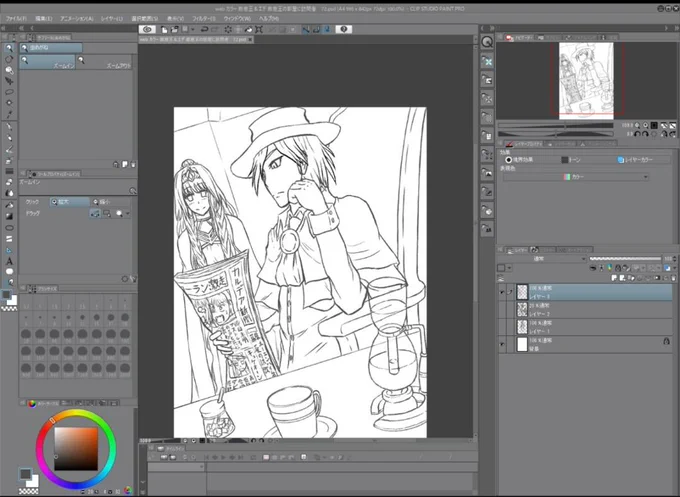Toggle Clip to layer below icon
680x497 pixels.
click(x=593, y=268)
